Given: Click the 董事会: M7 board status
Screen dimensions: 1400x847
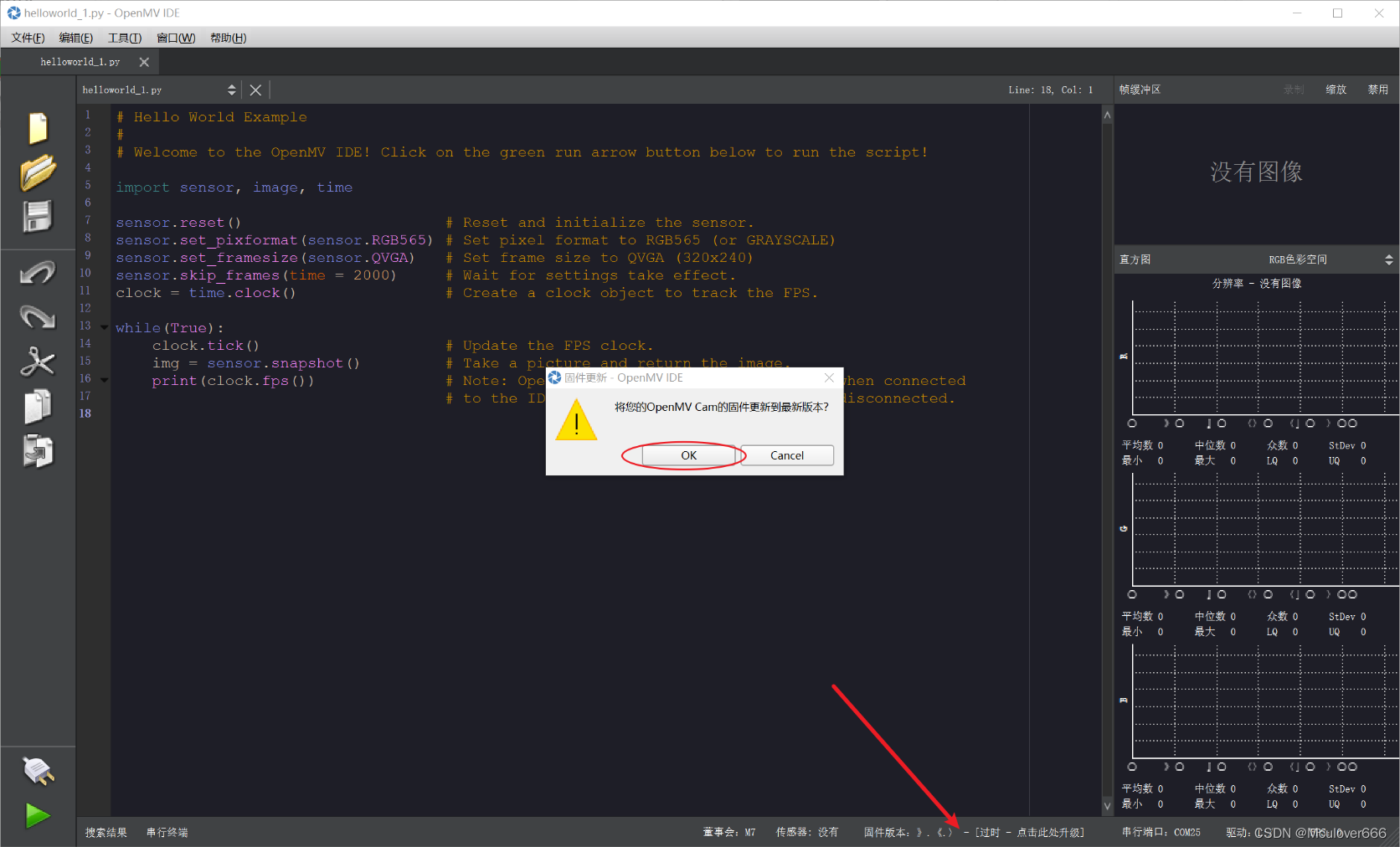Looking at the screenshot, I should click(729, 833).
